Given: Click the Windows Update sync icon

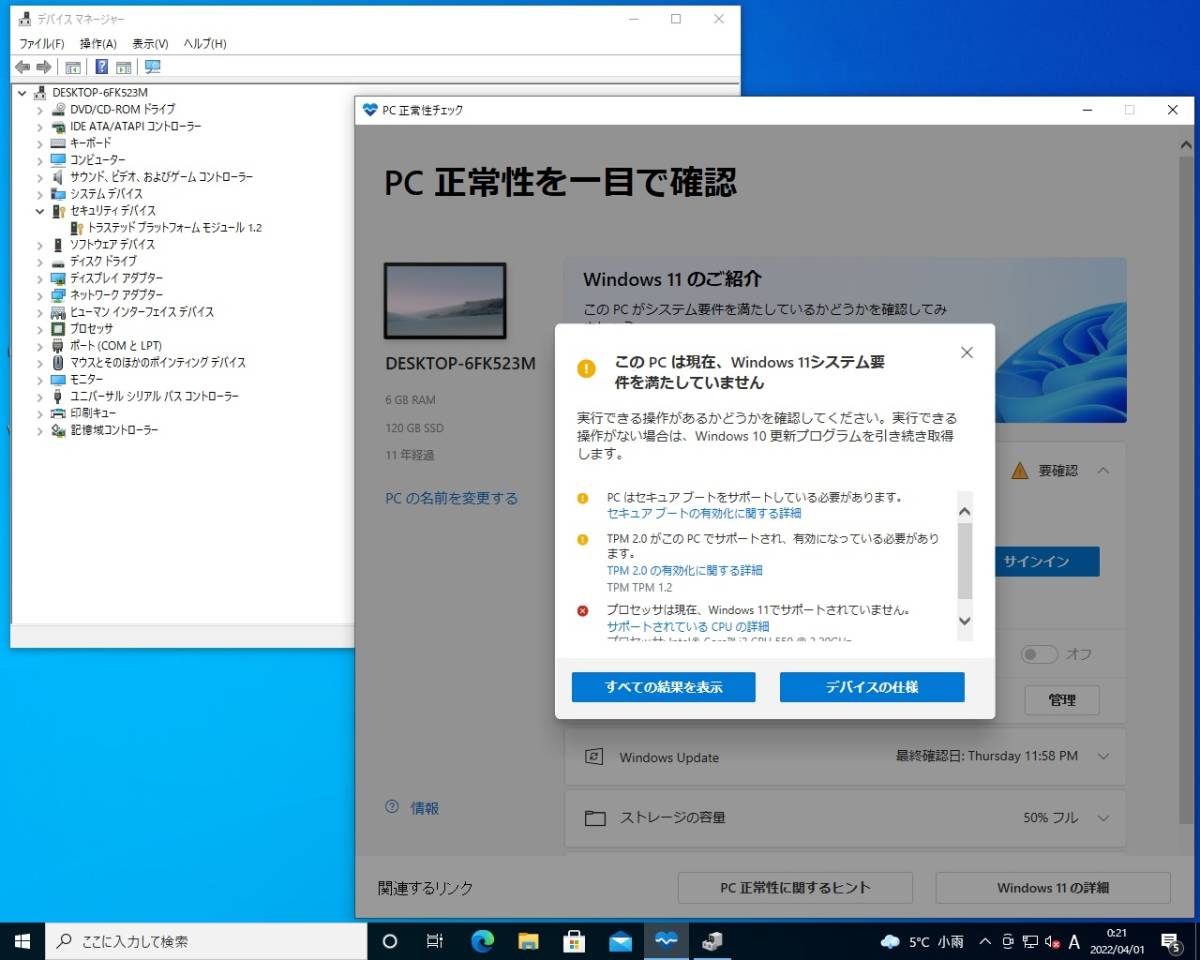Looking at the screenshot, I should click(597, 757).
